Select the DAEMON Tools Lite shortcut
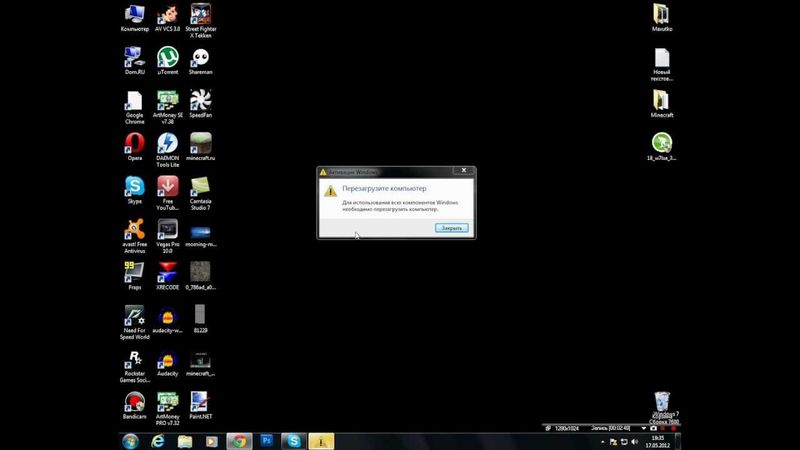Image resolution: width=800 pixels, height=450 pixels. (x=167, y=150)
